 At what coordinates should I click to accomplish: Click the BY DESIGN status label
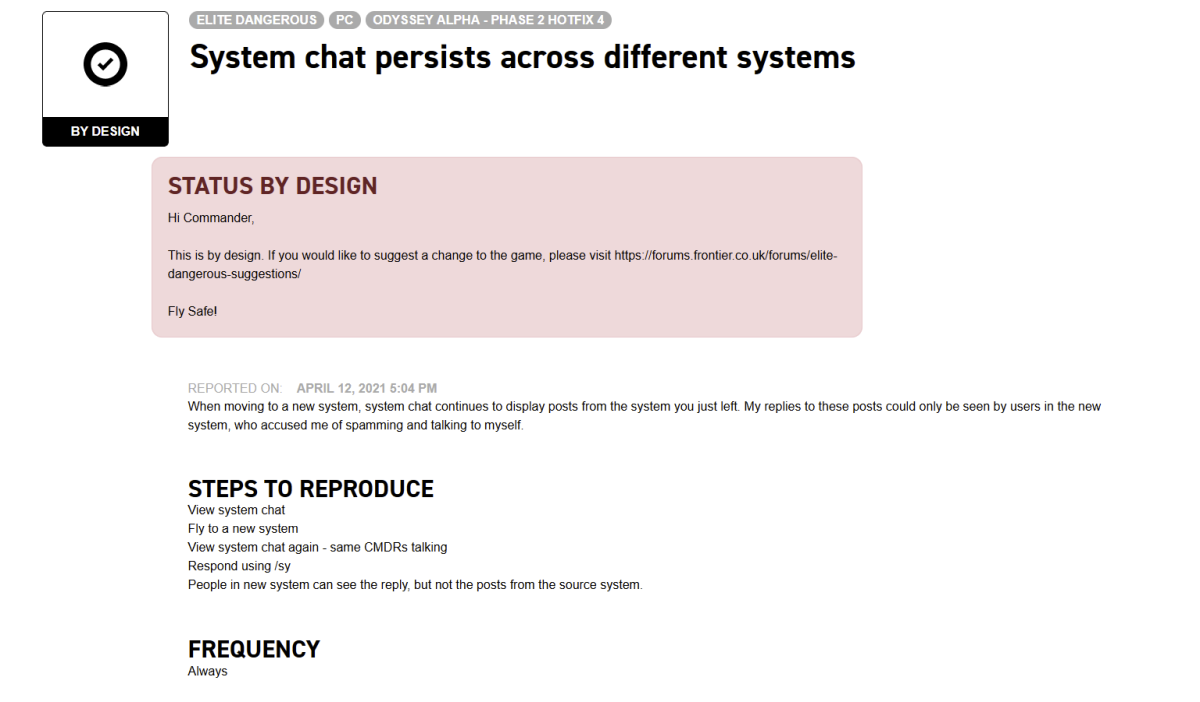(105, 131)
